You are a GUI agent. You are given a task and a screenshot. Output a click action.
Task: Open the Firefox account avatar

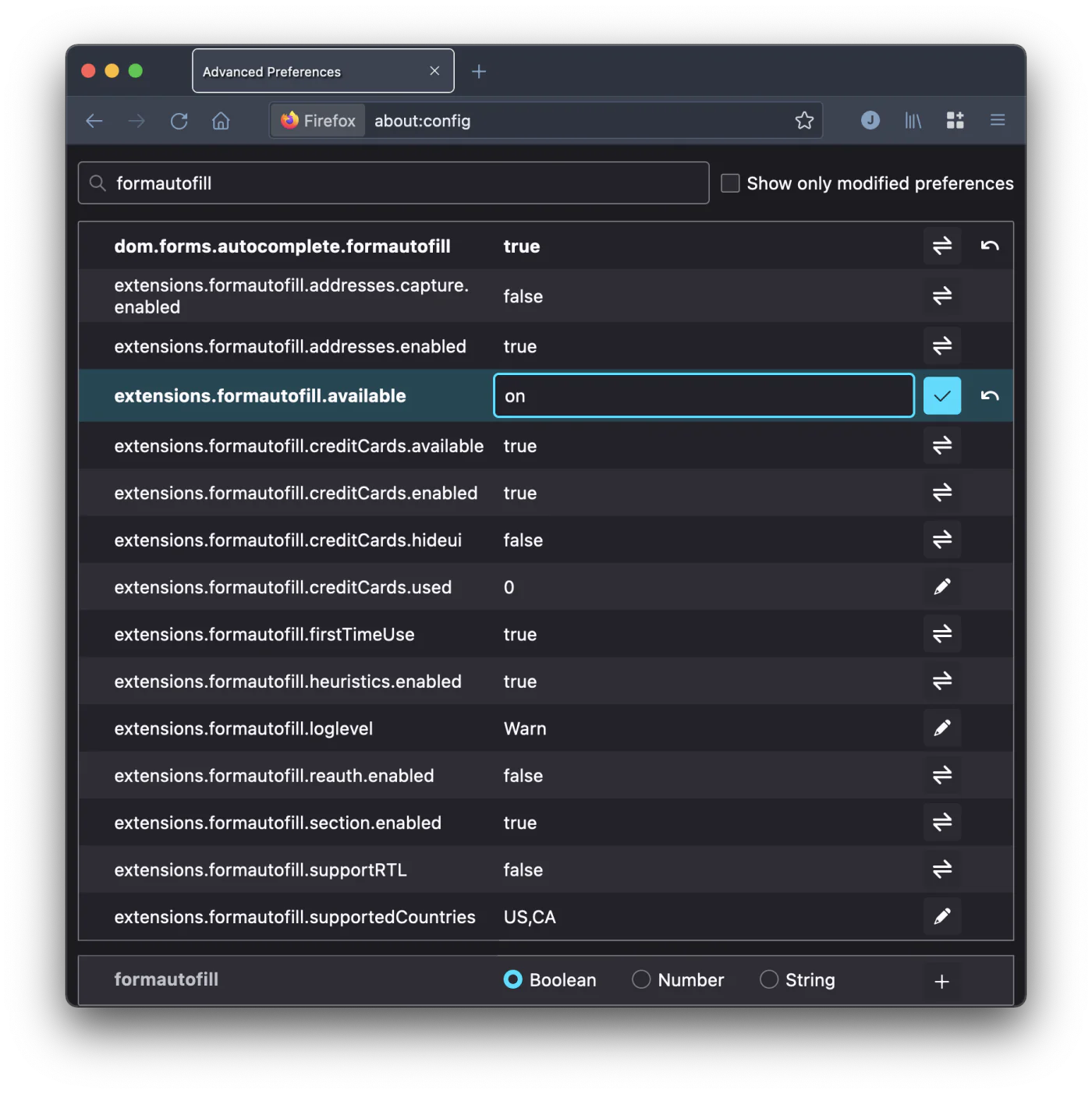[870, 120]
